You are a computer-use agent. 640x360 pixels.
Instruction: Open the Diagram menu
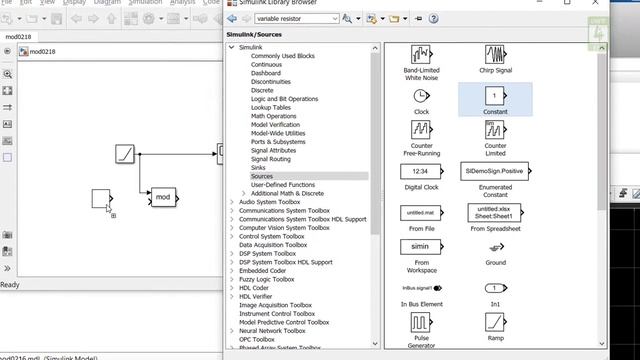(x=107, y=2)
